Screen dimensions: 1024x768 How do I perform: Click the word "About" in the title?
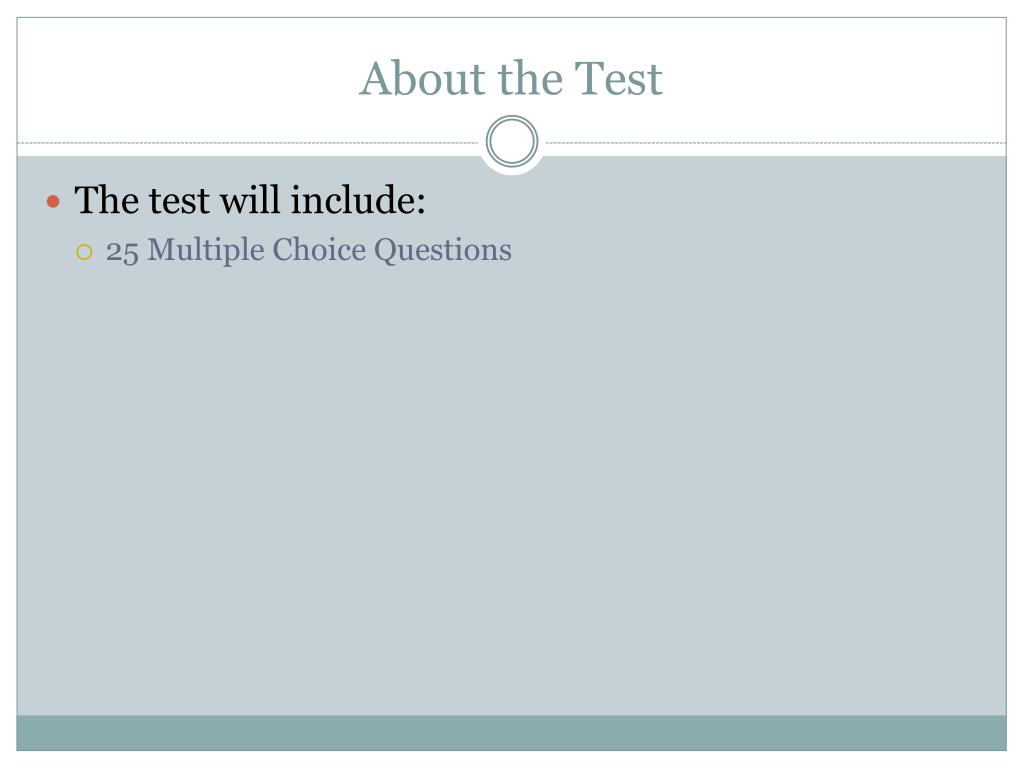click(423, 78)
